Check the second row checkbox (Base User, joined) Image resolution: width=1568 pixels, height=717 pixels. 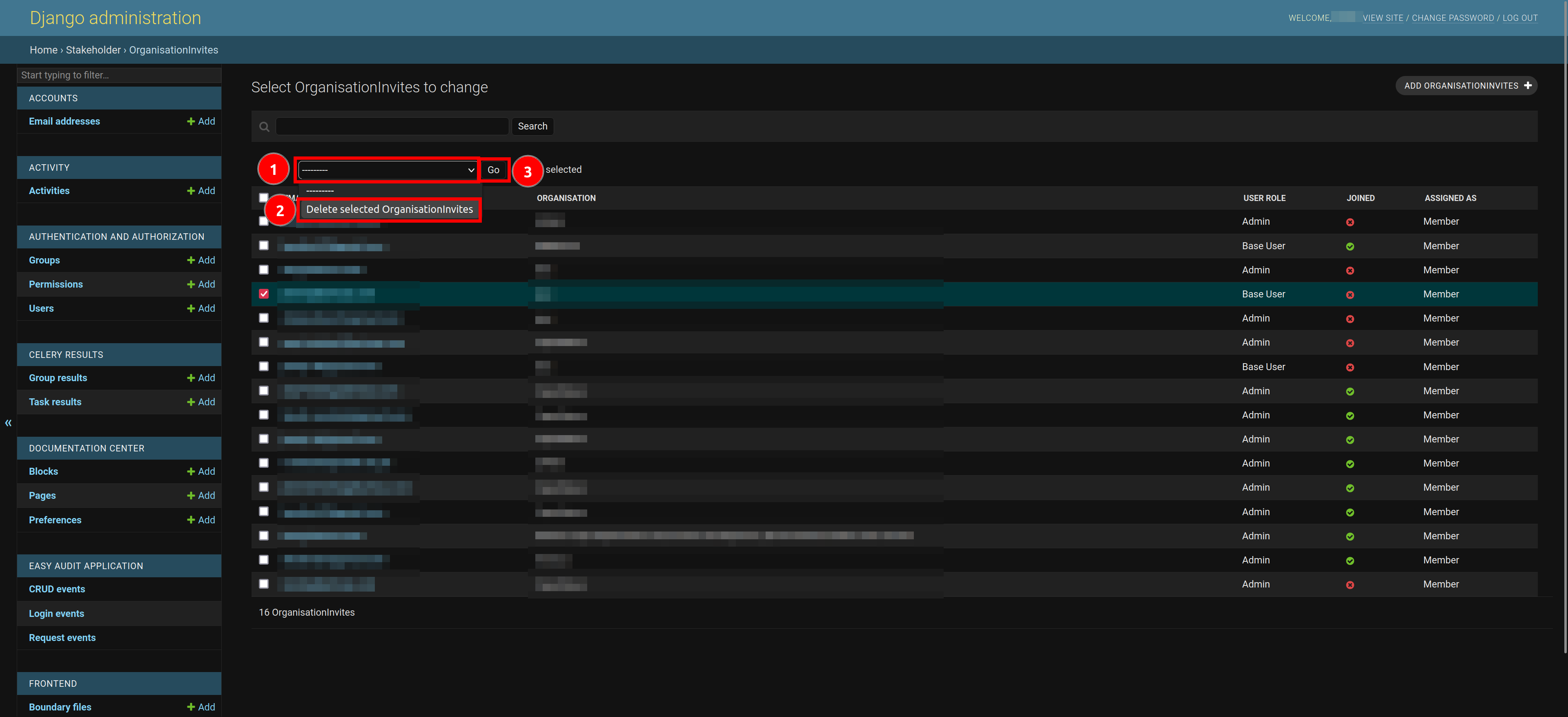point(263,246)
